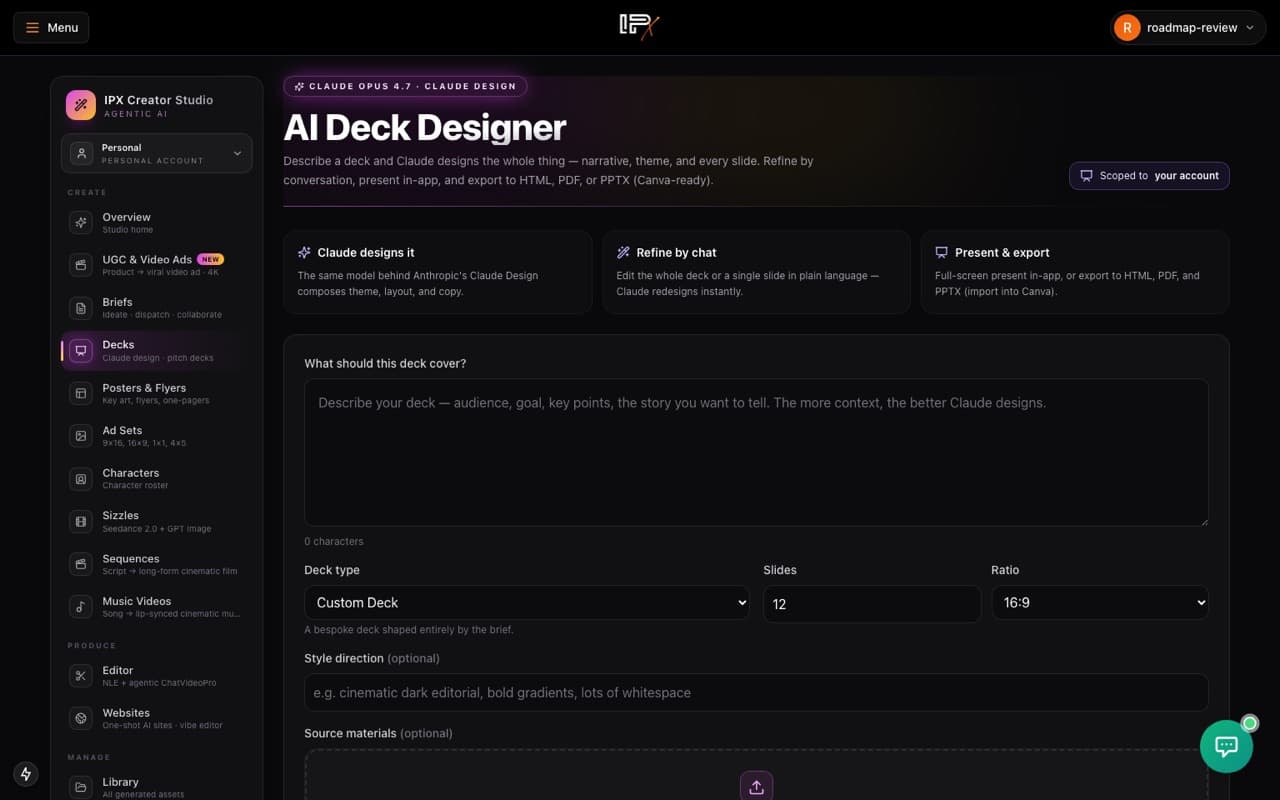
Task: Click the Scoped to your account badge
Action: click(1149, 175)
